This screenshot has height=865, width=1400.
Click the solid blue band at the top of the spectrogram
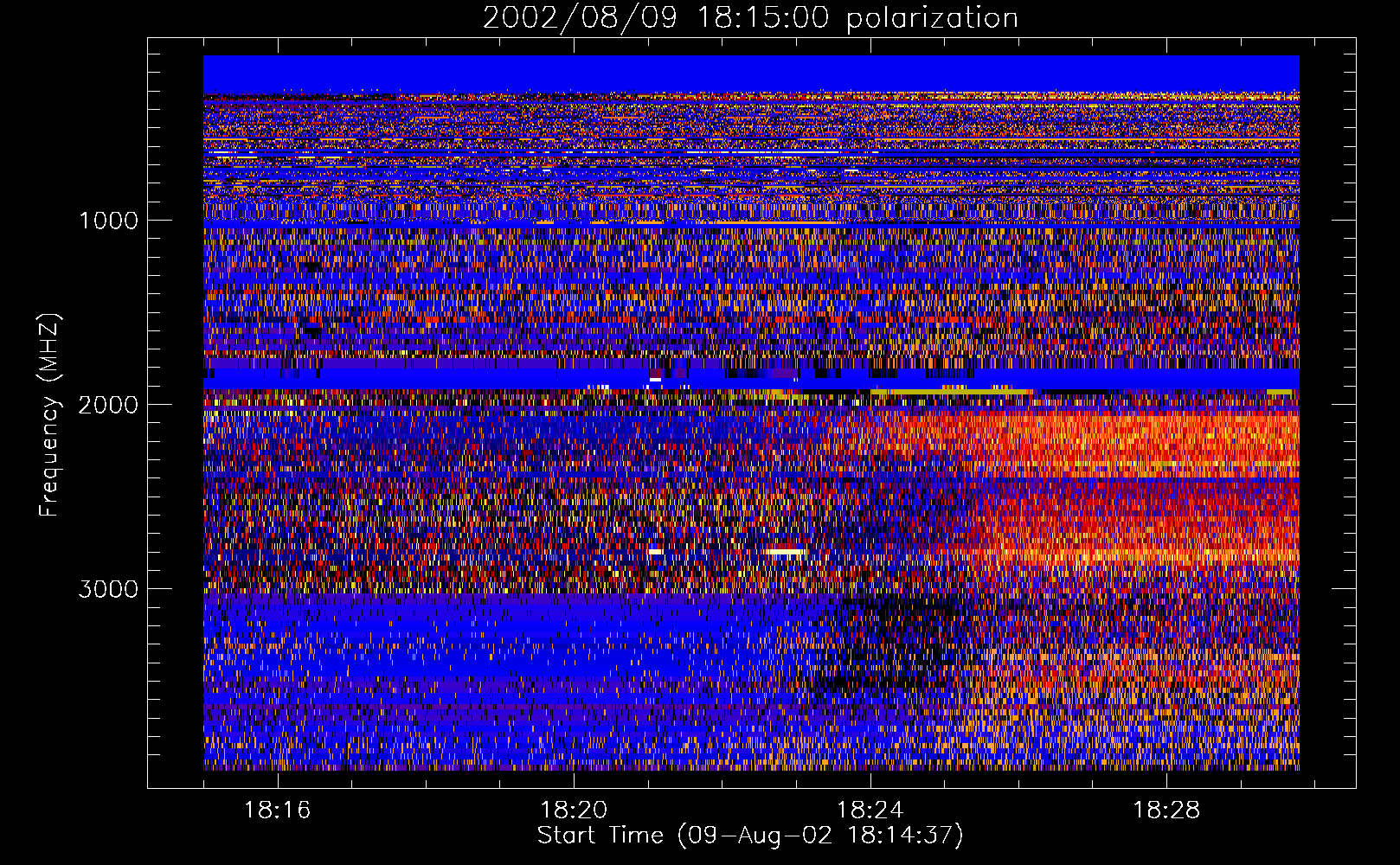(751, 73)
